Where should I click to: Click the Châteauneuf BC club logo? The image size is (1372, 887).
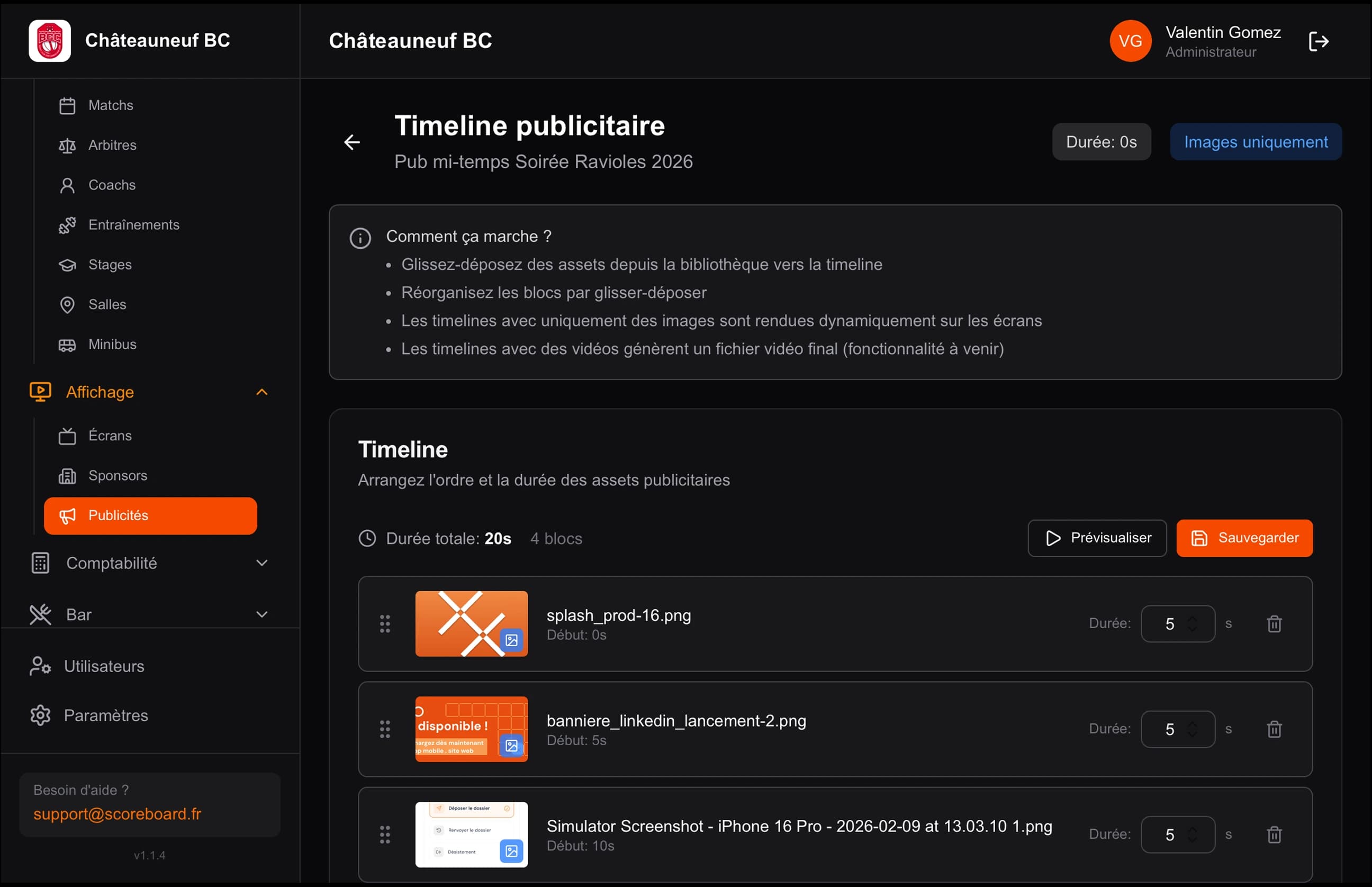pyautogui.click(x=50, y=41)
